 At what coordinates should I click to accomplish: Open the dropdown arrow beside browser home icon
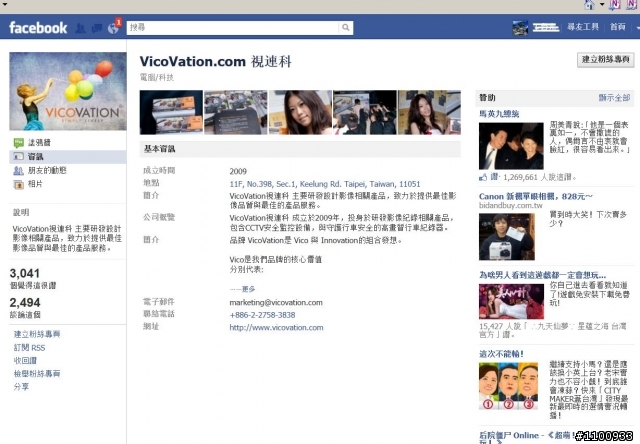[602, 5]
